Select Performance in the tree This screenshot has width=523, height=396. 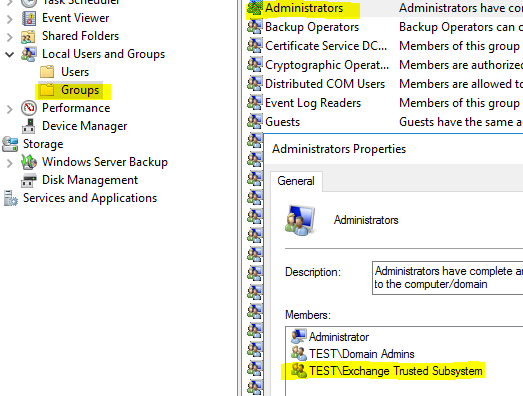76,108
